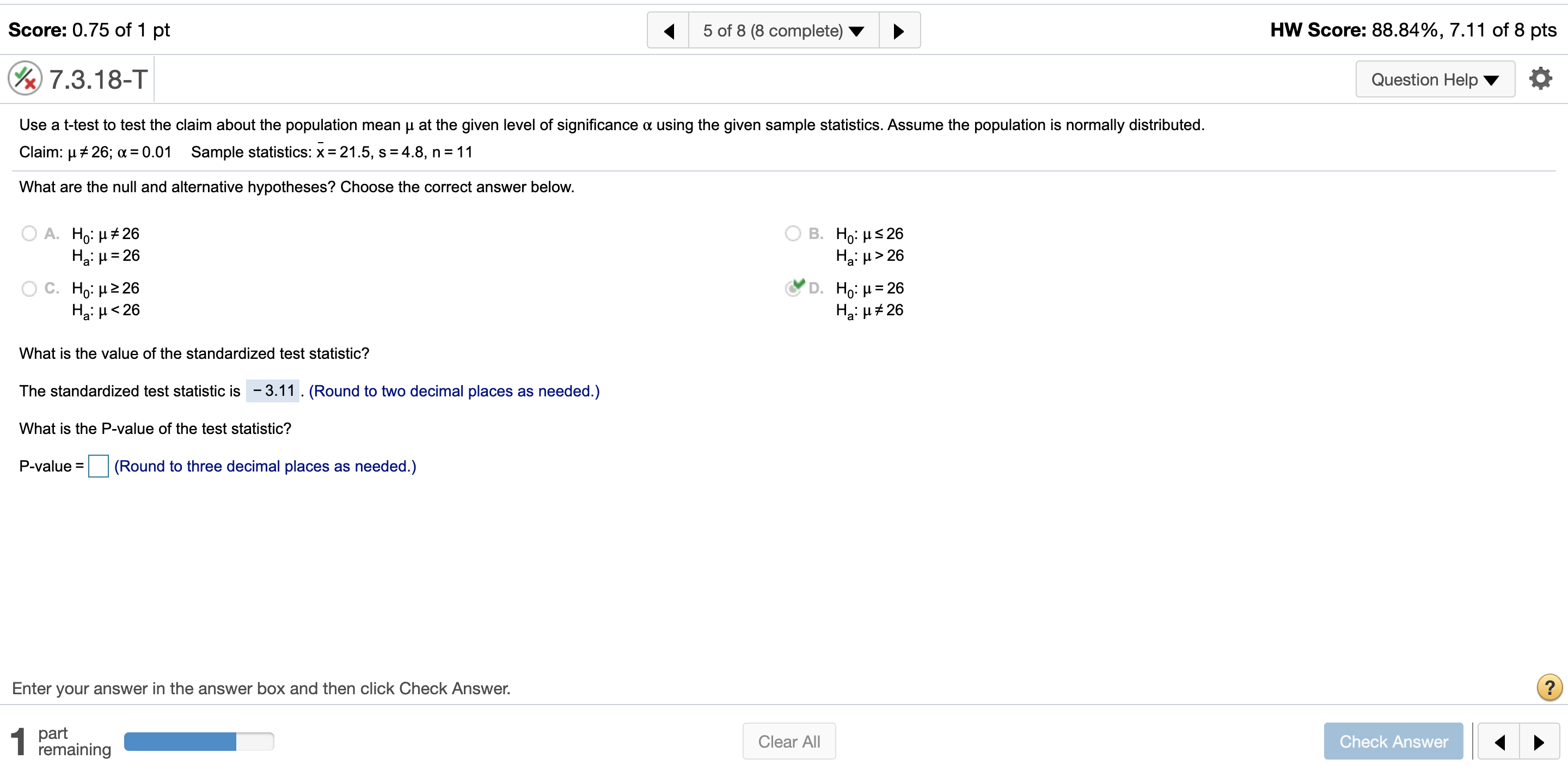Go to next question using top right arrow
The height and width of the screenshot is (777, 1568).
point(898,30)
